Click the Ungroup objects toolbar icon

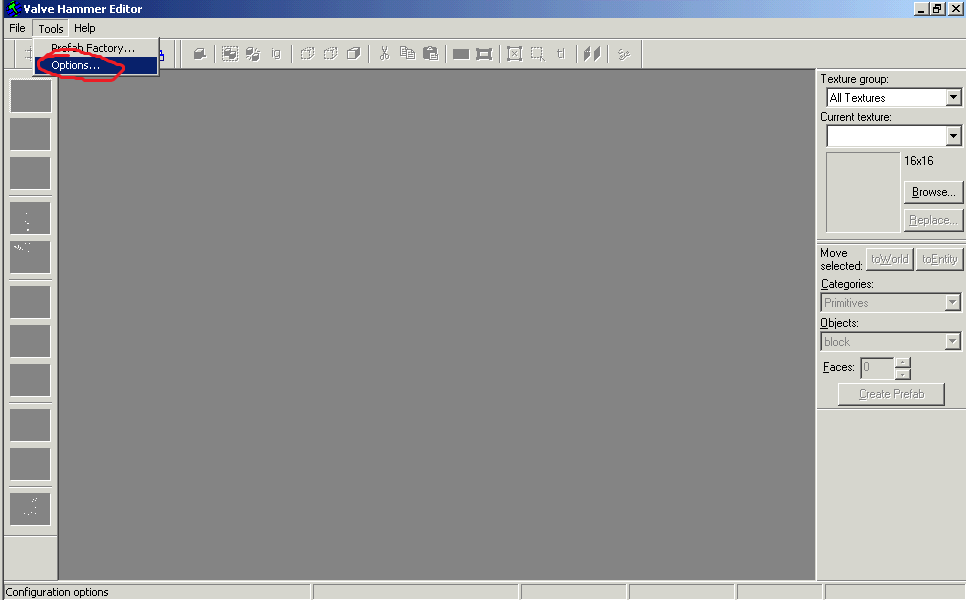[253, 54]
